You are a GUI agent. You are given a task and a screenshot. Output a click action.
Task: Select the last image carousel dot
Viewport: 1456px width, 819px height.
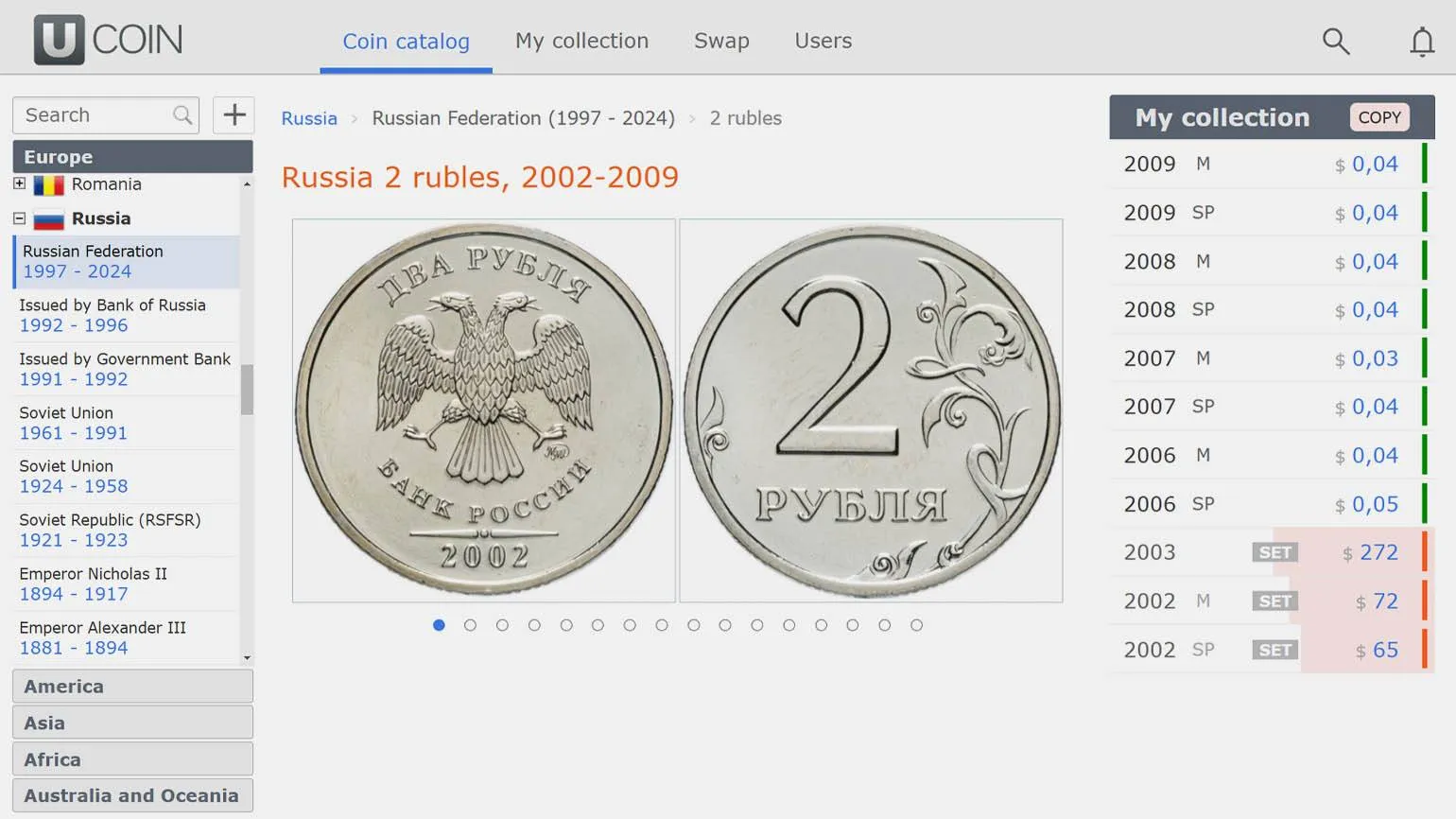tap(916, 625)
